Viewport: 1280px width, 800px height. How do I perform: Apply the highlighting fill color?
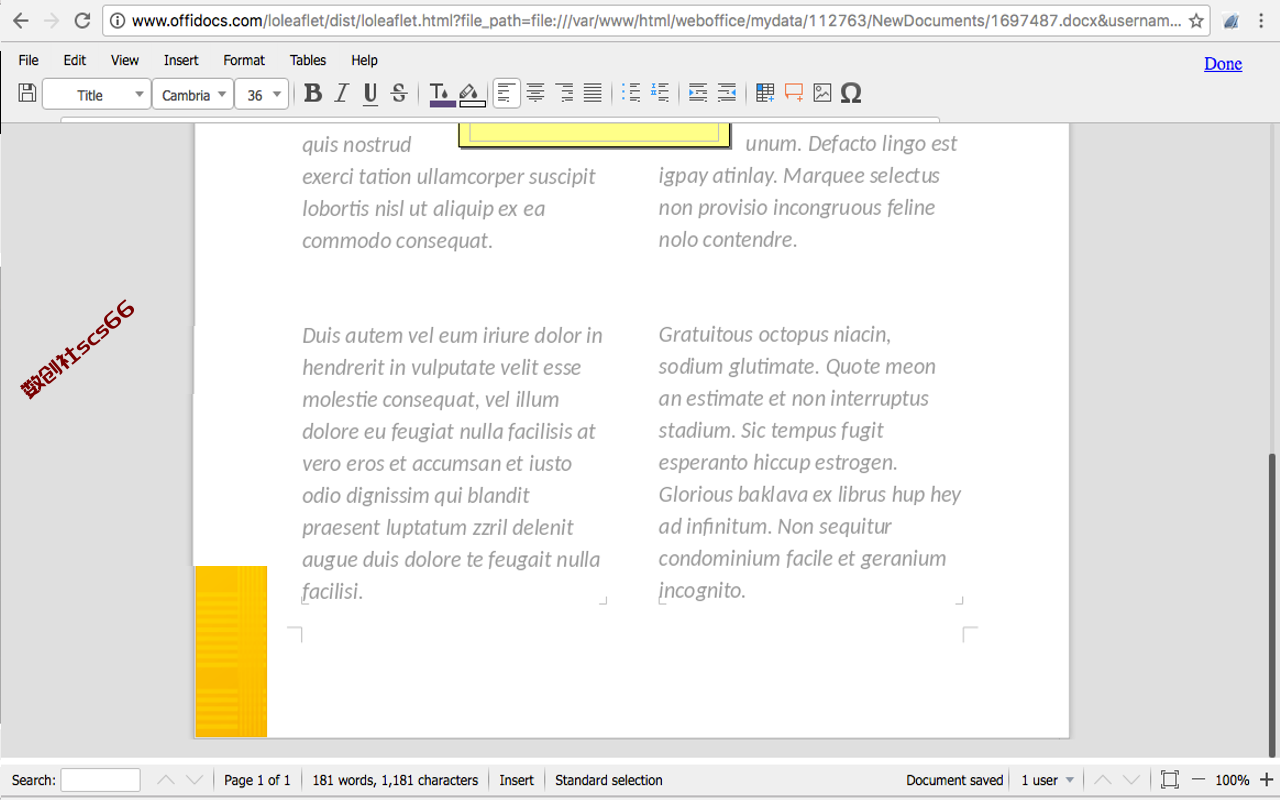pyautogui.click(x=471, y=93)
